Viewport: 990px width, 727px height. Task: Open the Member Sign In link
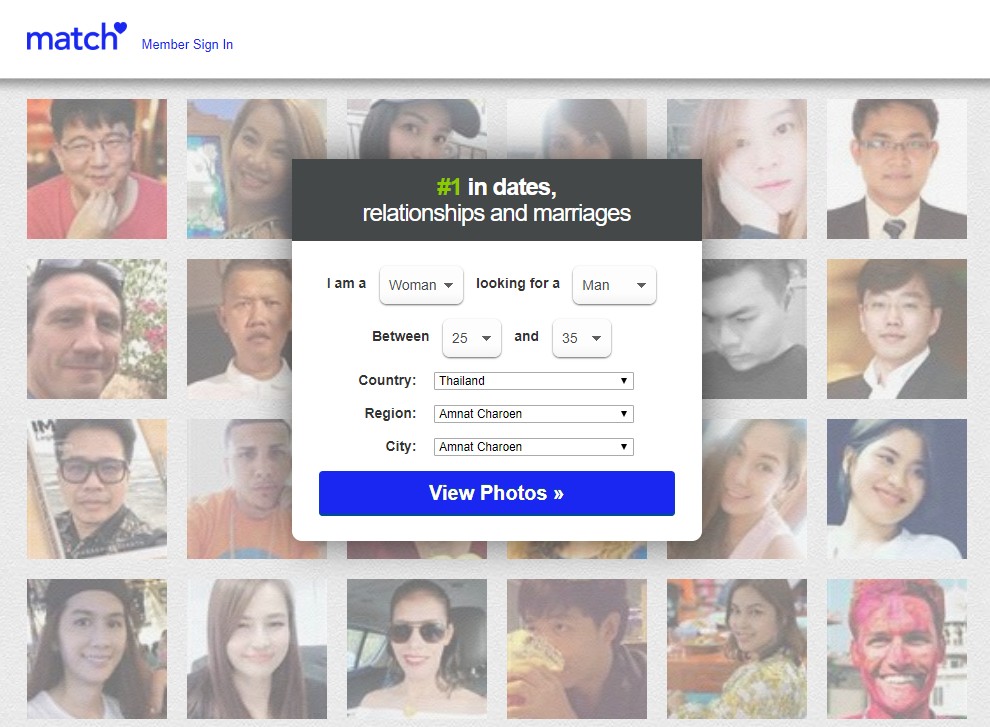[187, 44]
